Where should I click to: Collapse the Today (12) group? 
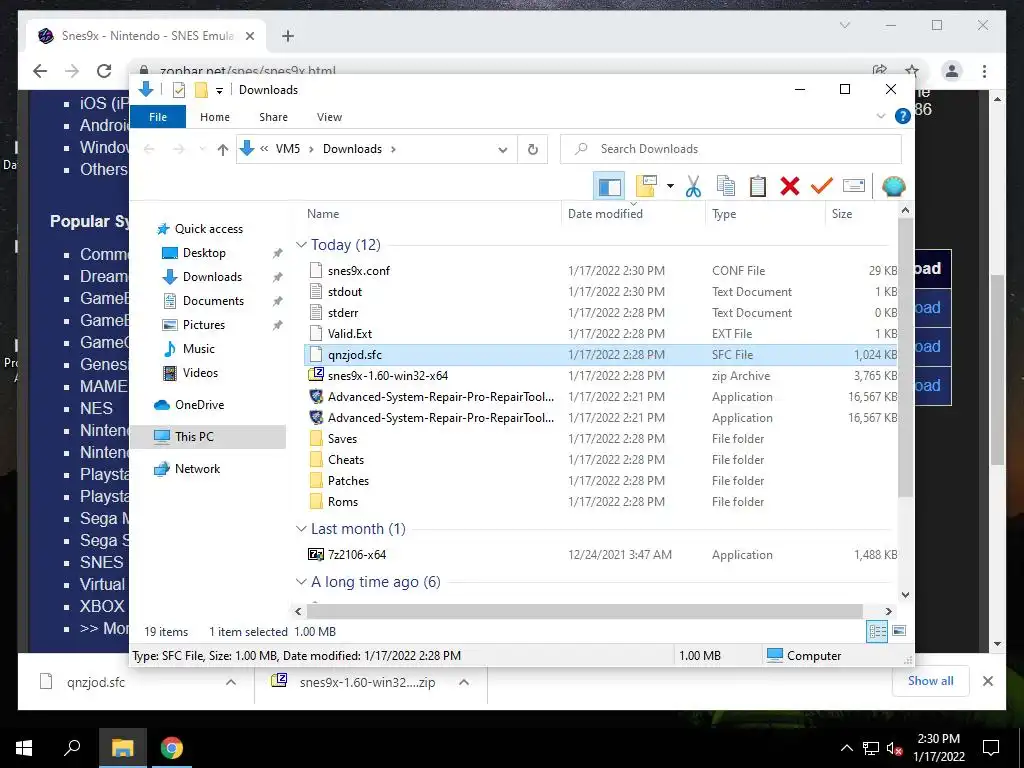(x=301, y=245)
